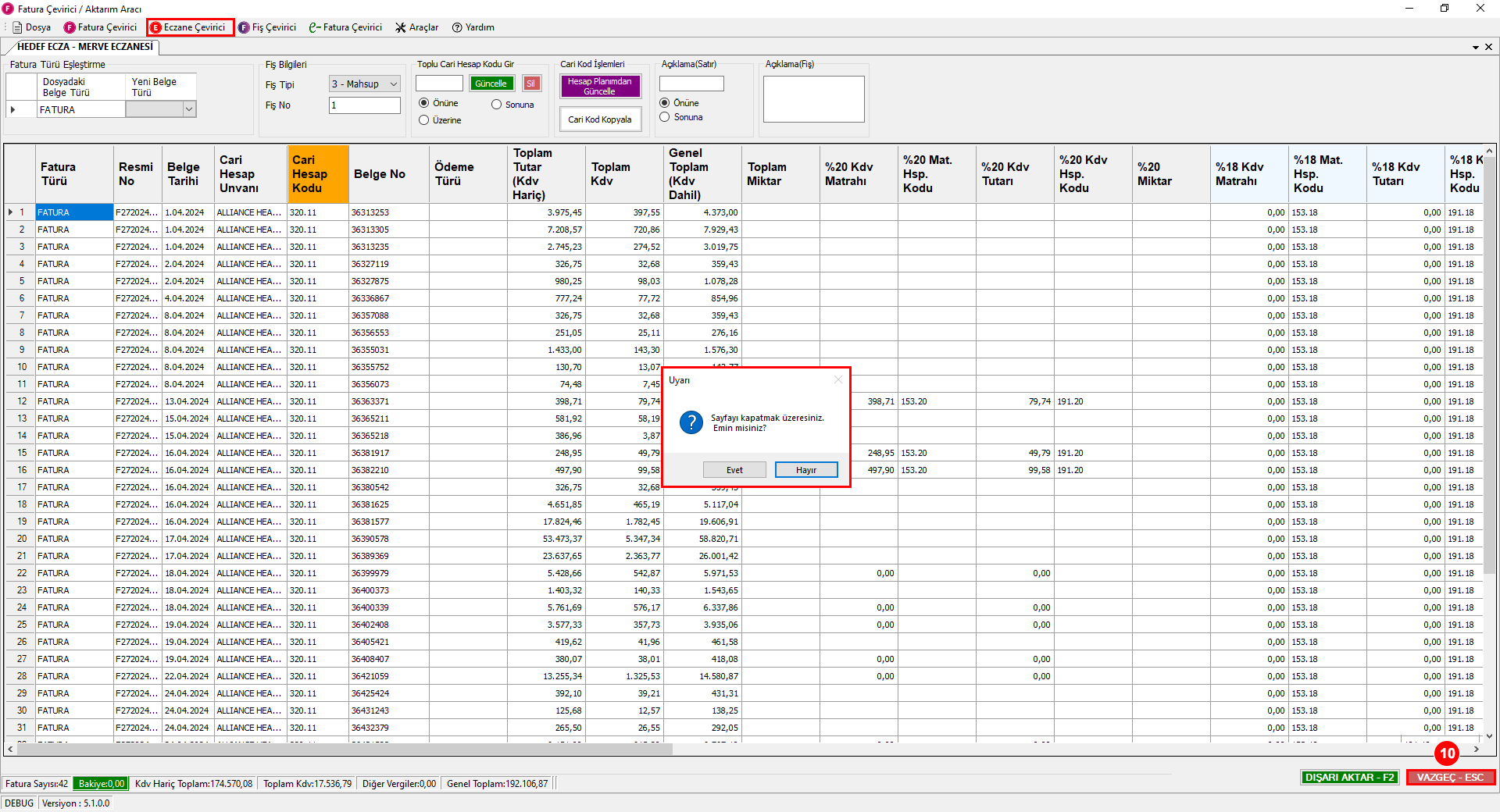The image size is (1500, 812).
Task: Open the Araçlar tools icon
Action: 401,27
